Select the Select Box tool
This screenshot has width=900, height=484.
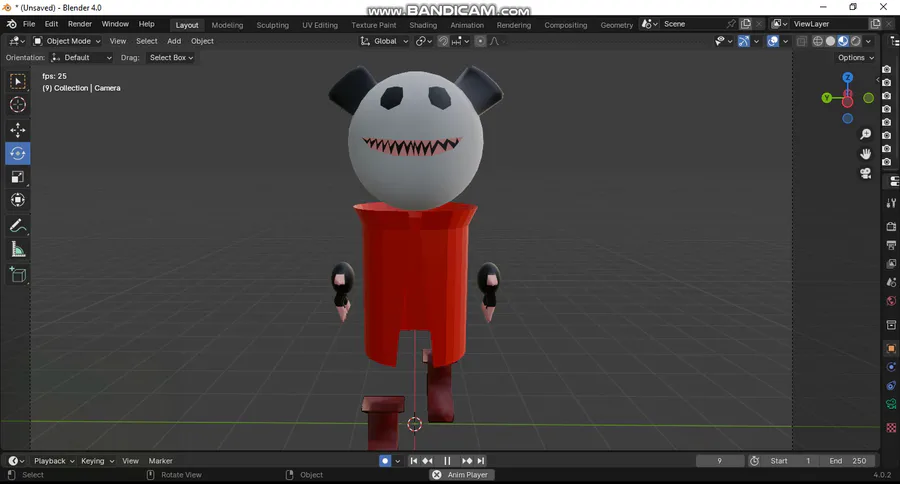tap(18, 82)
